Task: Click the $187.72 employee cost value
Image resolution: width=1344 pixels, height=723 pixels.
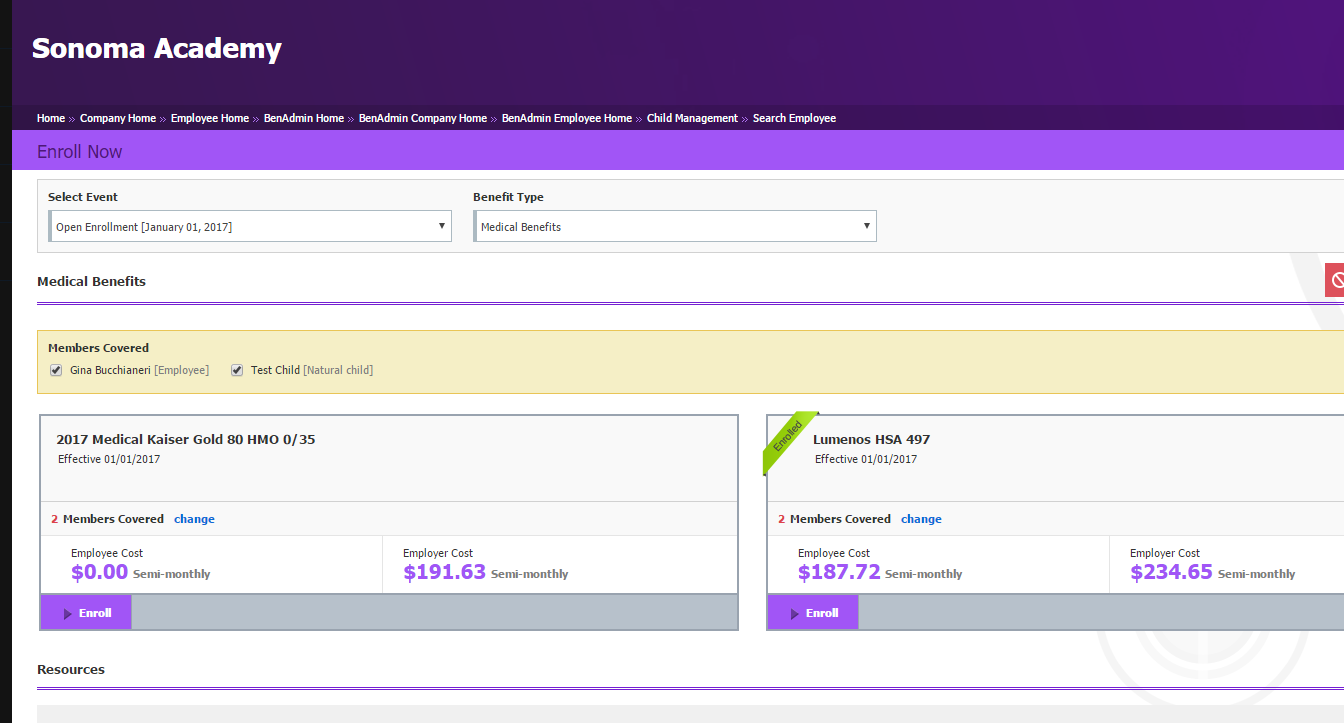Action: point(839,572)
